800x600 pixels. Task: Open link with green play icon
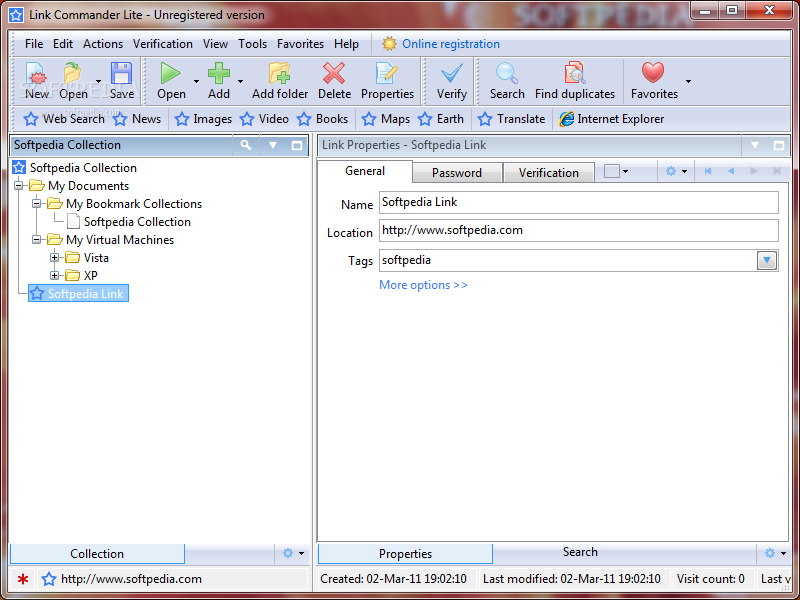(171, 81)
